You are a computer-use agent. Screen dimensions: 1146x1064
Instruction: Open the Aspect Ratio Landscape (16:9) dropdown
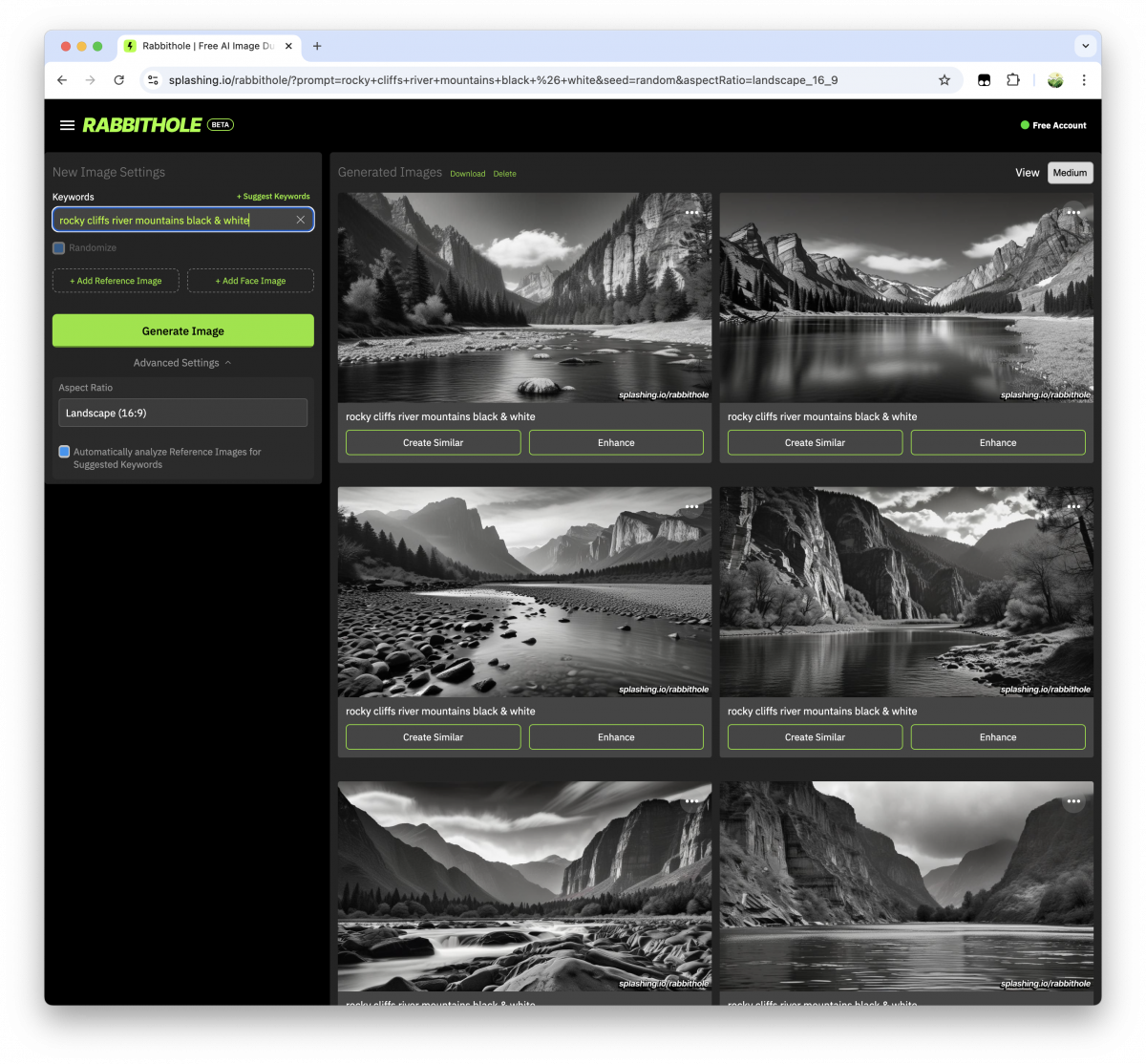pos(182,413)
